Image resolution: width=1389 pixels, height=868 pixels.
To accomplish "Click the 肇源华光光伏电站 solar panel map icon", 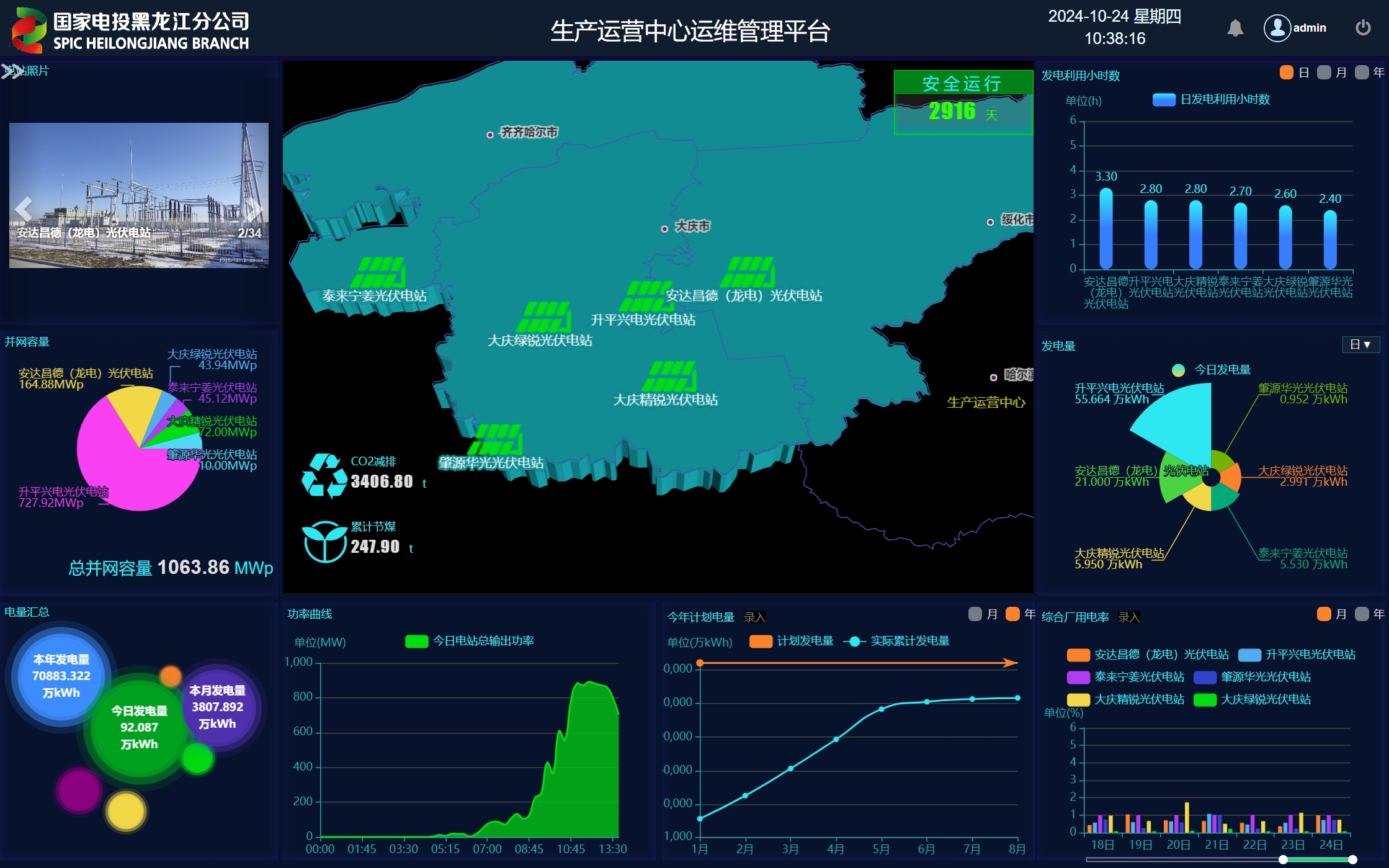I will coord(496,439).
